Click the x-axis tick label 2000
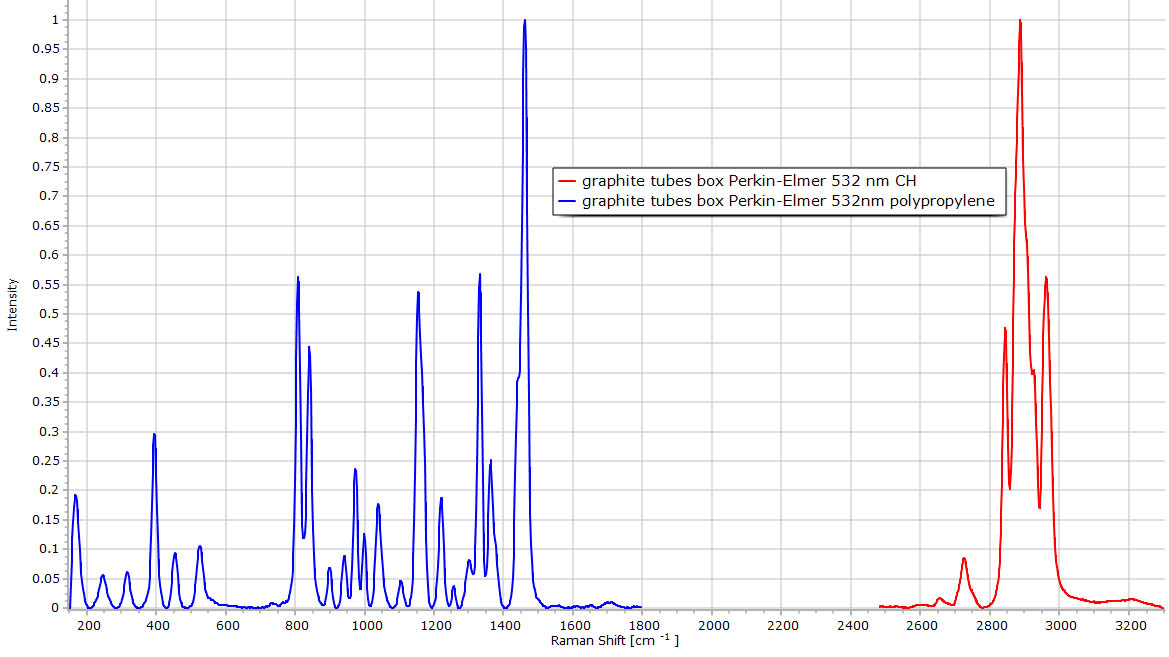Image resolution: width=1169 pixels, height=657 pixels. pos(713,625)
